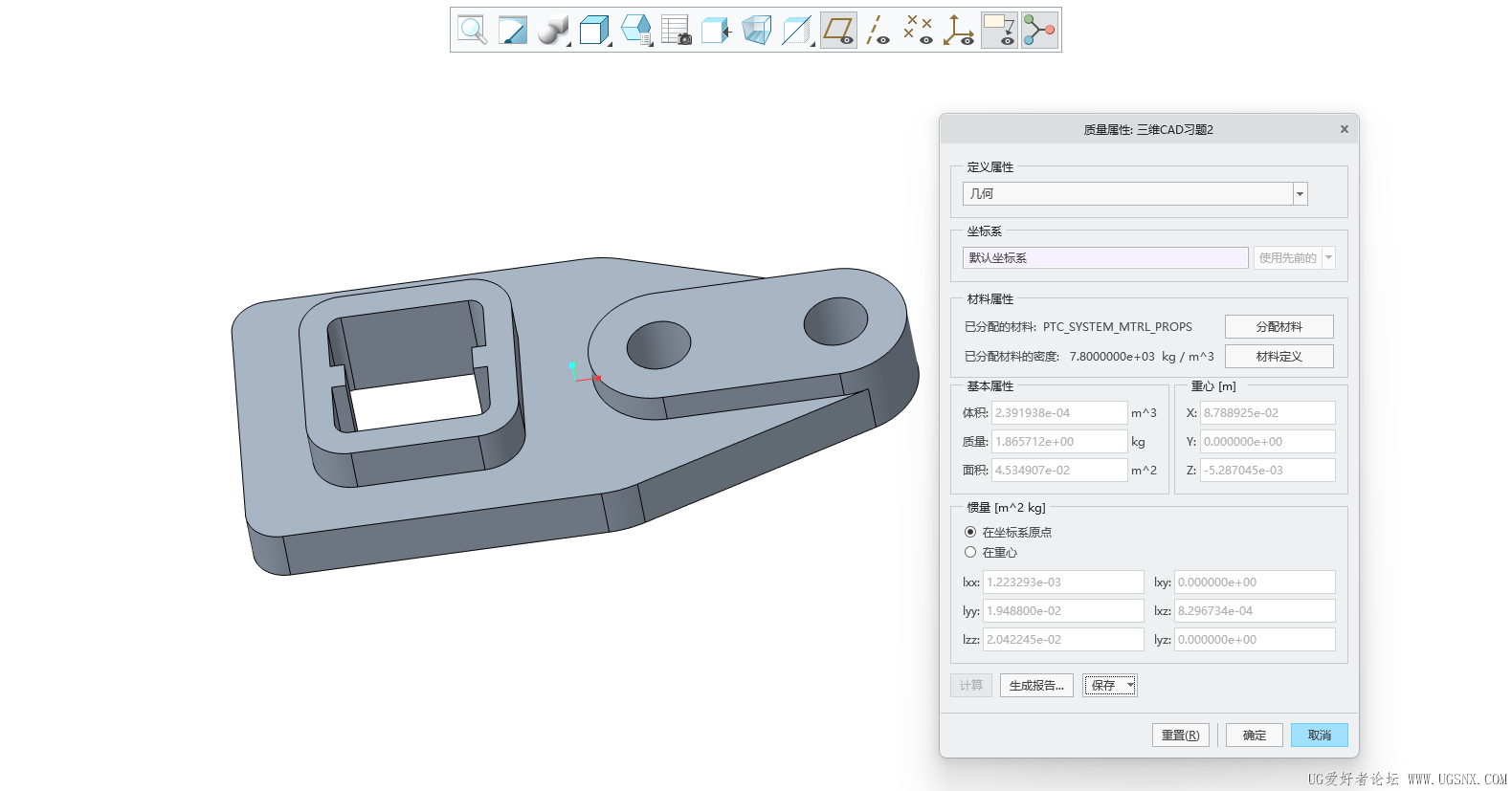Viewport: 1512px width, 791px height.
Task: Click the table with camera icon
Action: coord(676,30)
